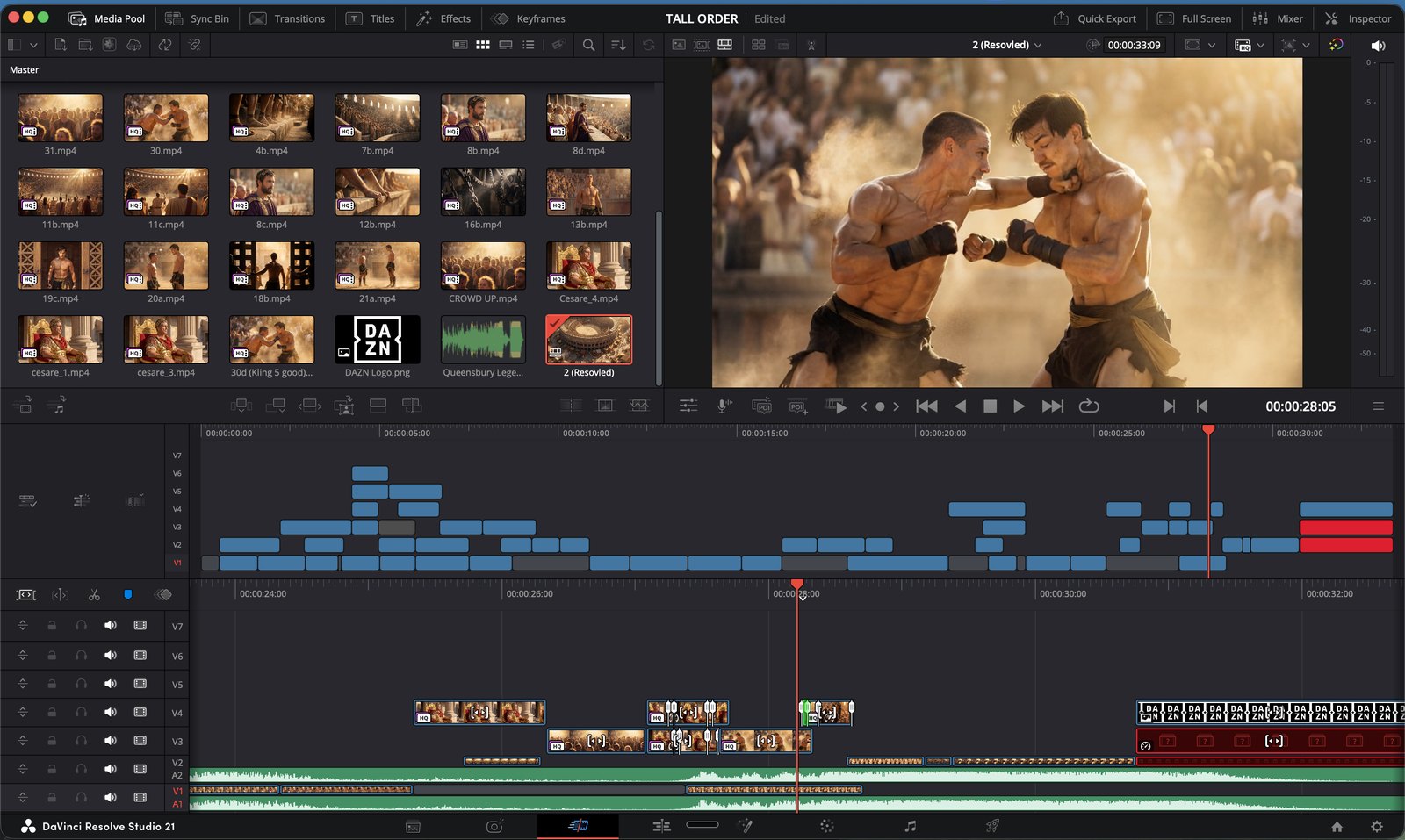The width and height of the screenshot is (1405, 840).
Task: Stop playback
Action: tap(990, 406)
